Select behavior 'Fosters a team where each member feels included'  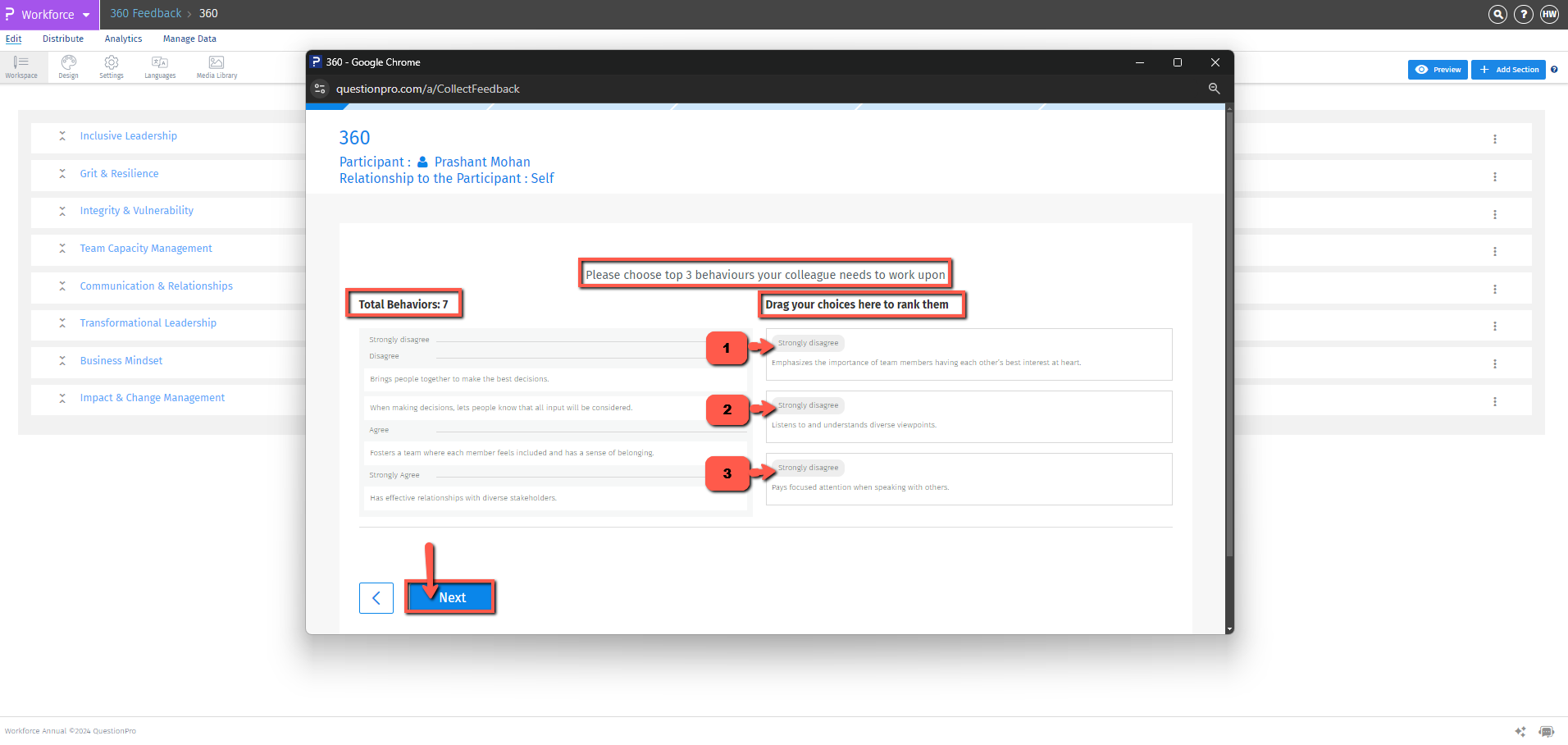pyautogui.click(x=555, y=453)
